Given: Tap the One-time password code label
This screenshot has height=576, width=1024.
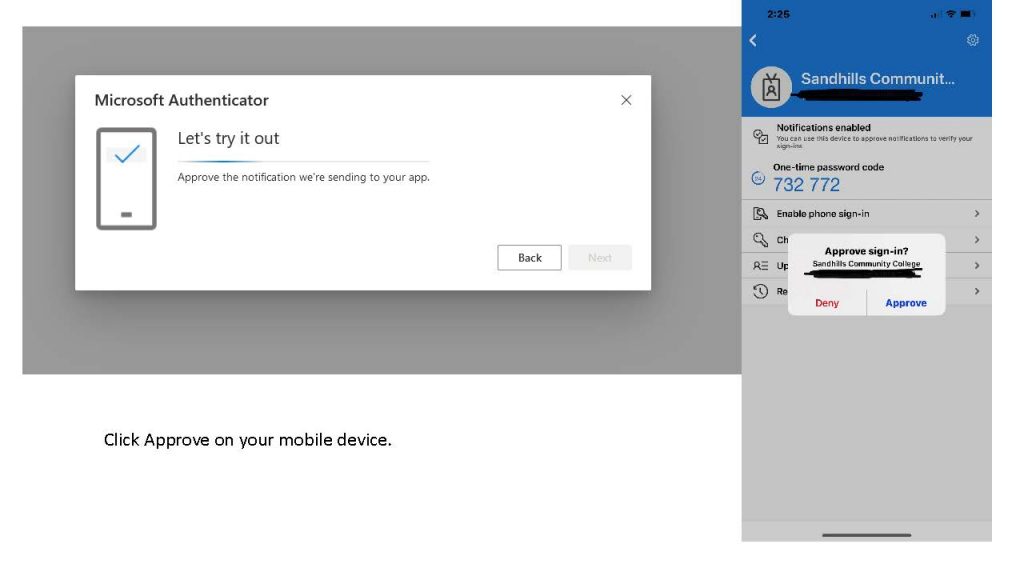Looking at the screenshot, I should [829, 167].
